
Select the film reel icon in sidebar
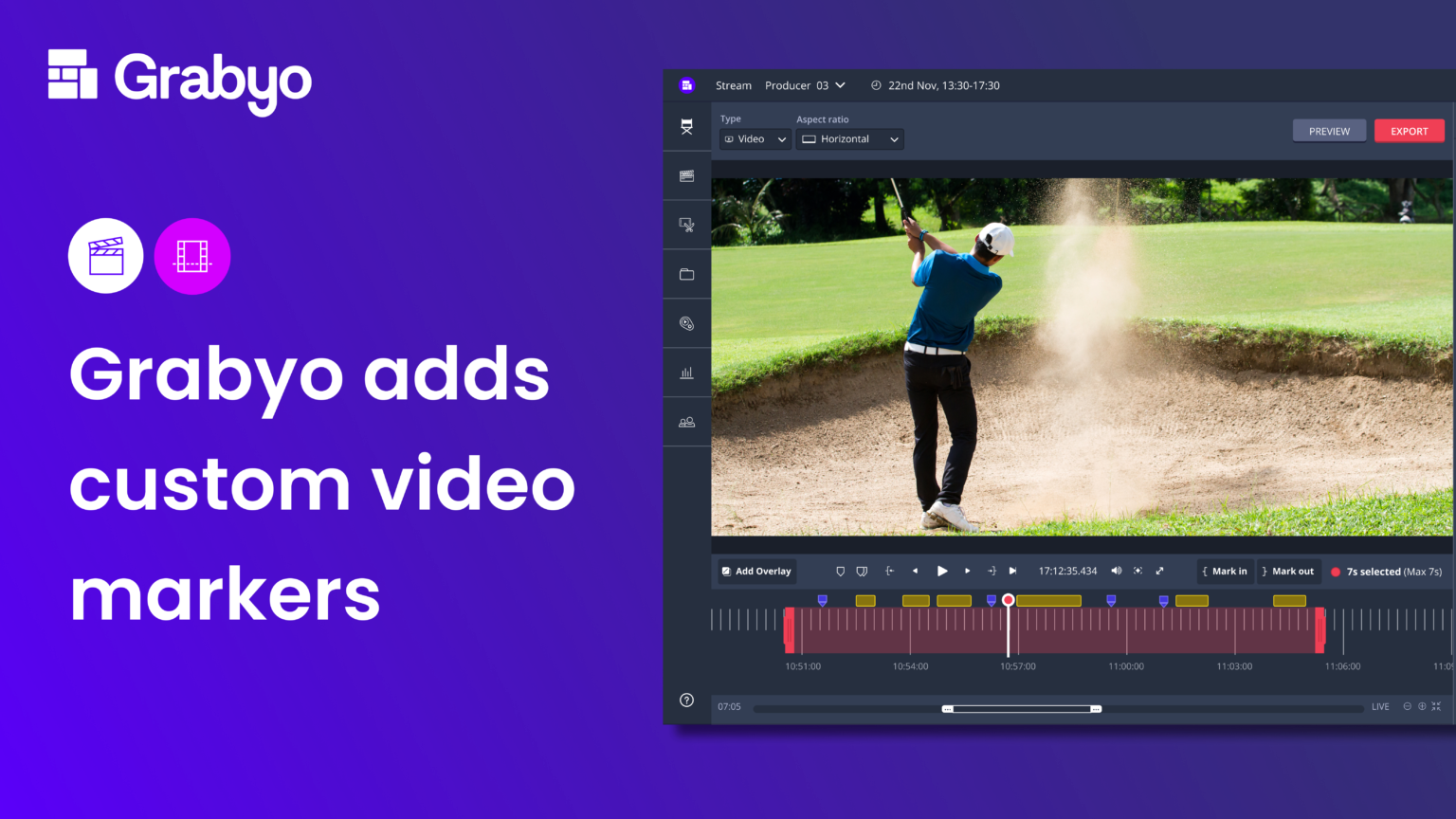point(686,323)
